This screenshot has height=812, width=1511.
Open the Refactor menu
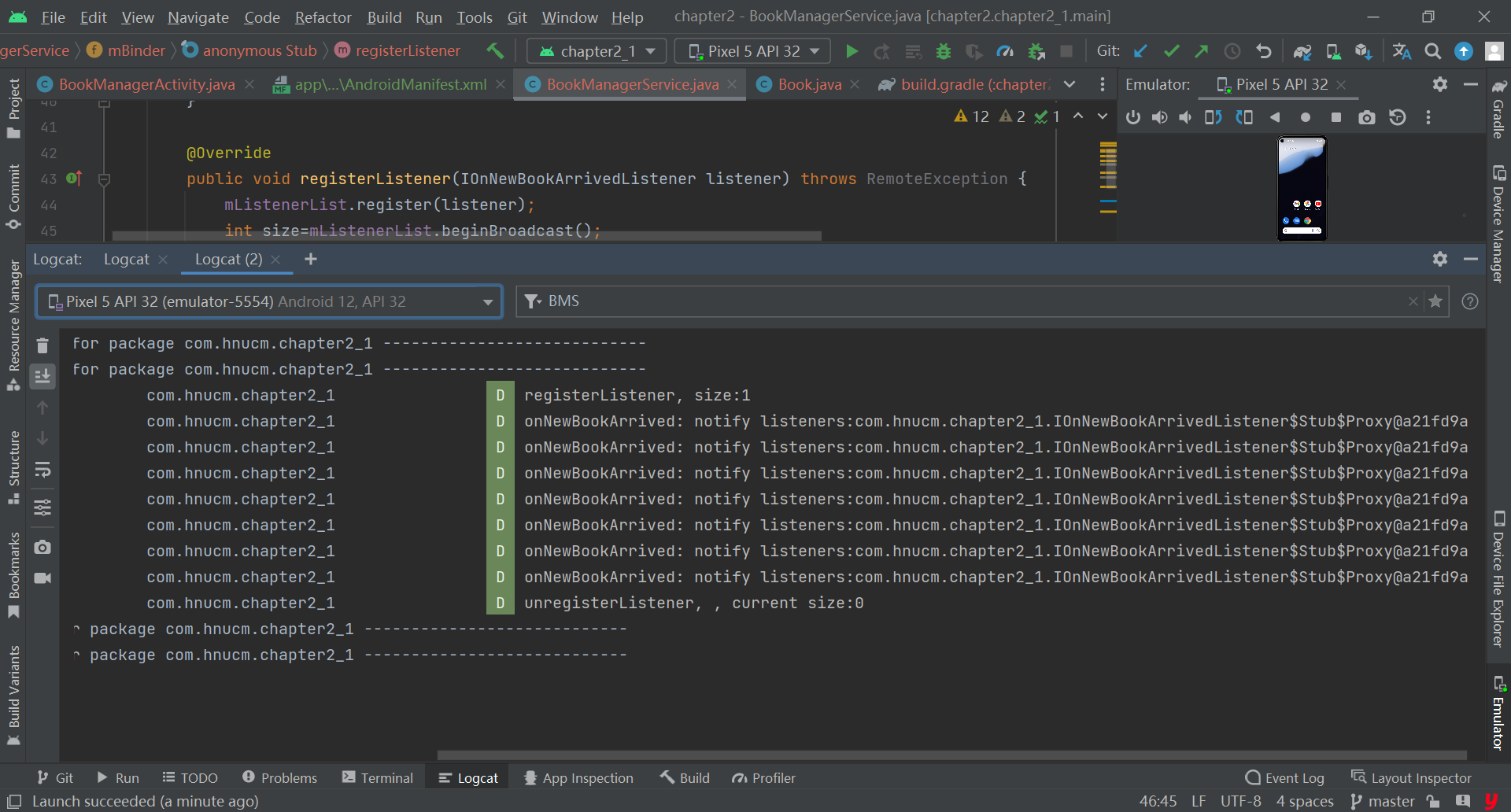pyautogui.click(x=323, y=17)
